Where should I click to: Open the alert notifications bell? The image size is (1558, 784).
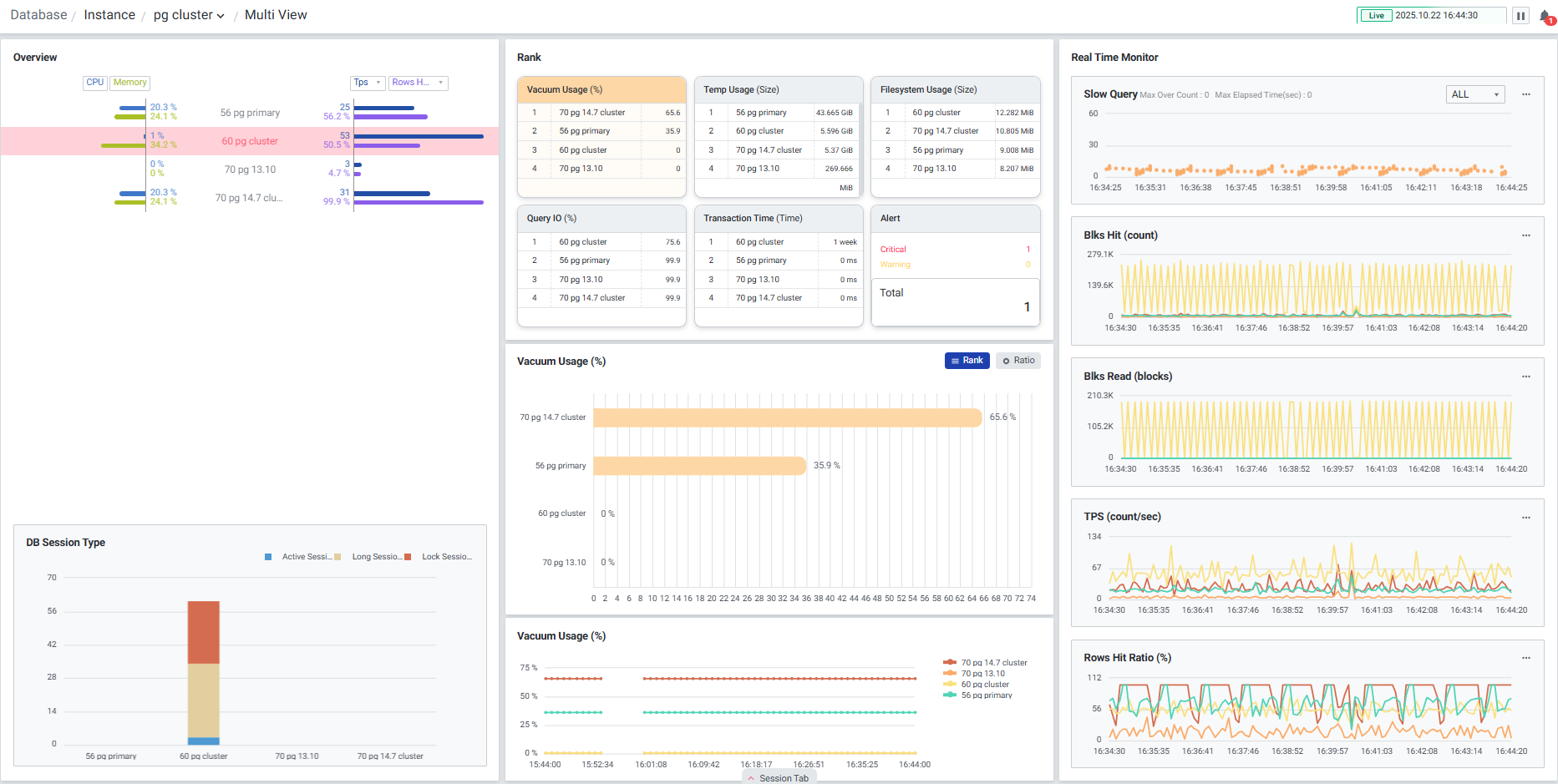(1545, 16)
